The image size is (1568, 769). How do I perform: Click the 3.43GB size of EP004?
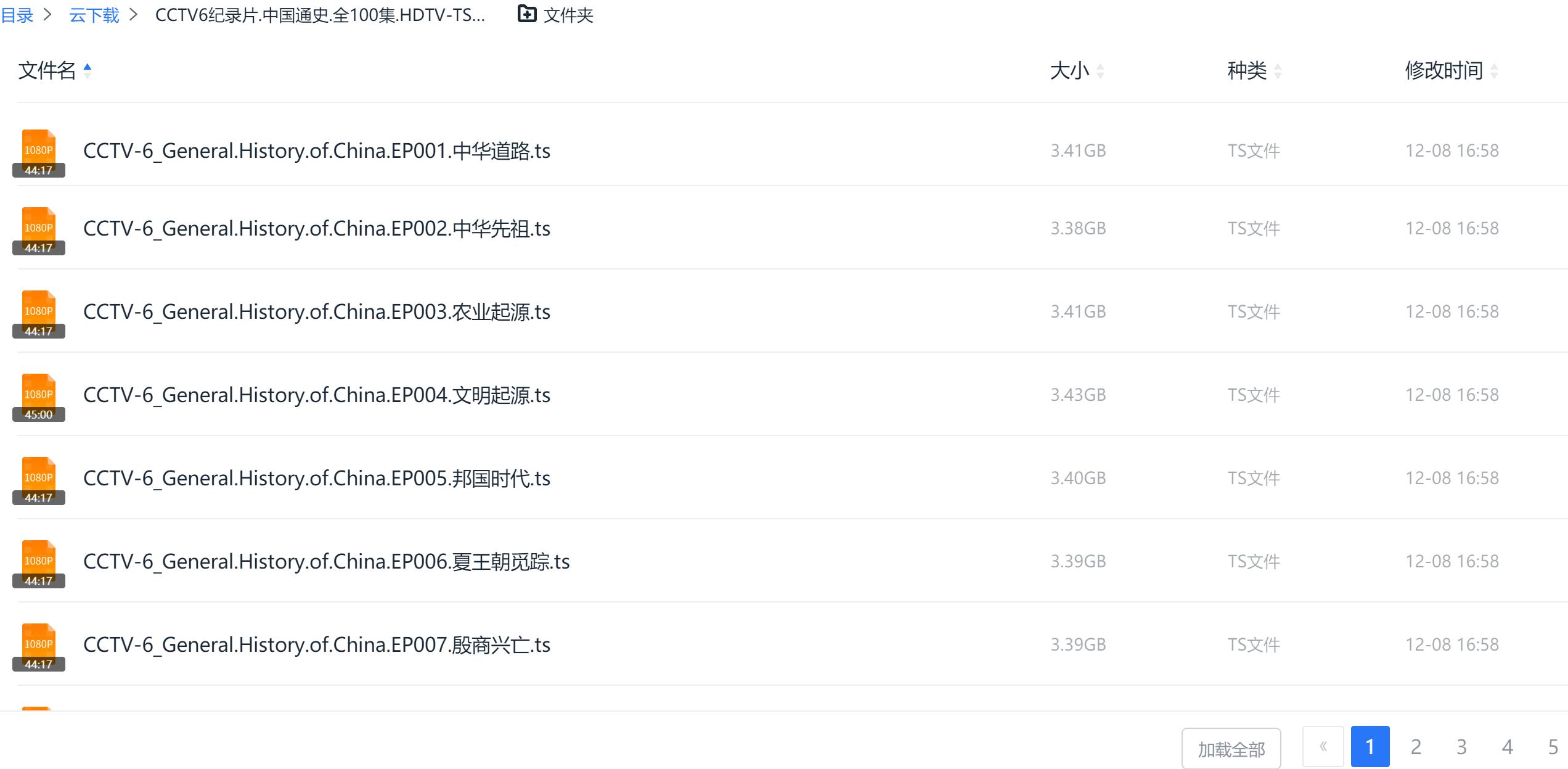pos(1079,395)
